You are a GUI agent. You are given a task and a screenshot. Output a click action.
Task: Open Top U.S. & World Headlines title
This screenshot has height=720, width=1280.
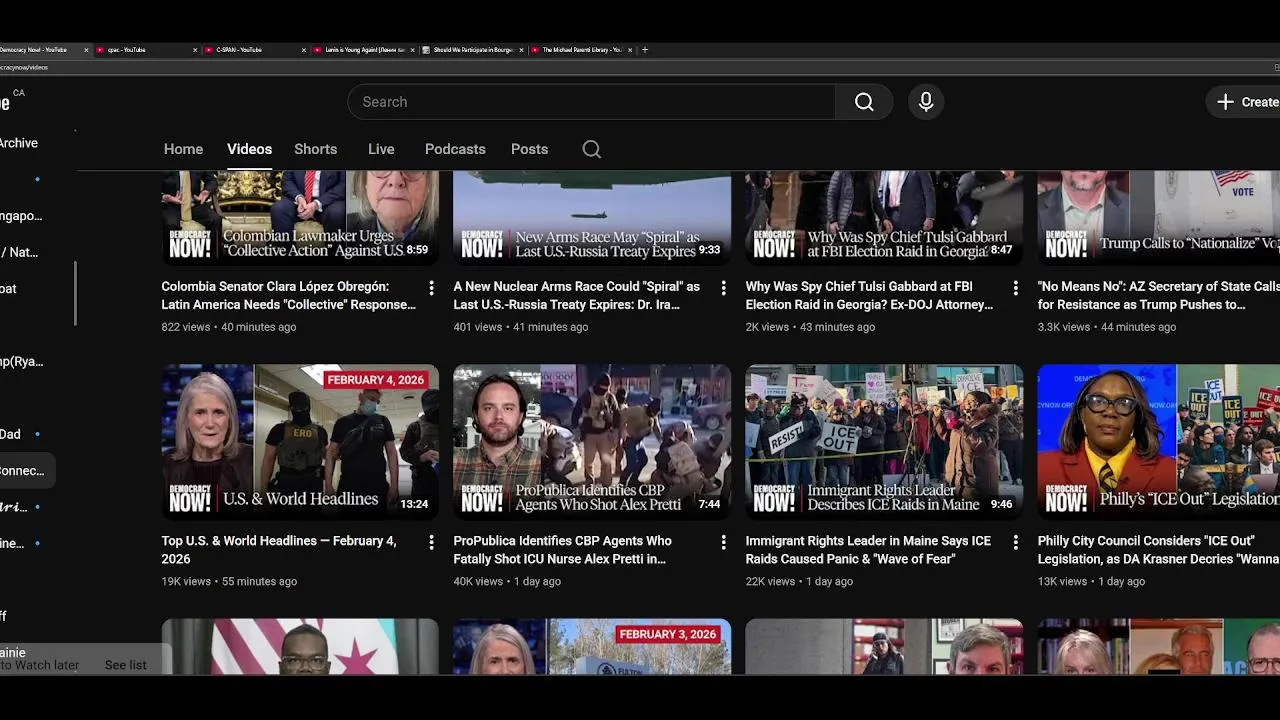tap(279, 549)
